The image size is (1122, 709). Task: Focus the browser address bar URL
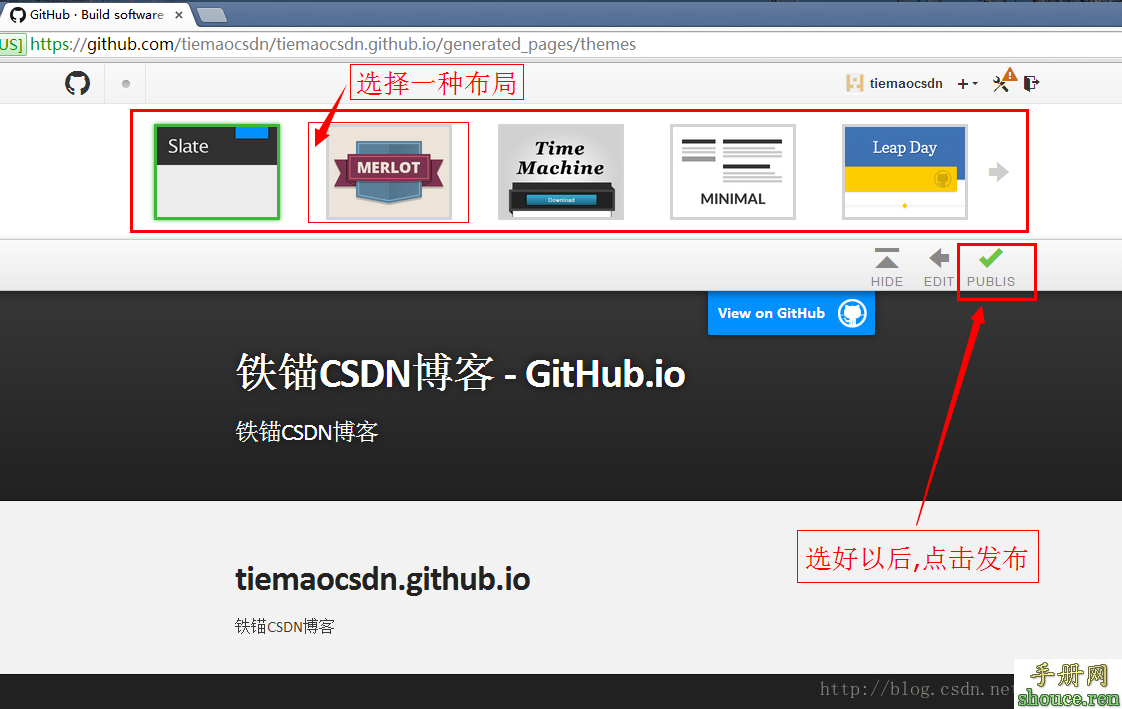[x=333, y=44]
